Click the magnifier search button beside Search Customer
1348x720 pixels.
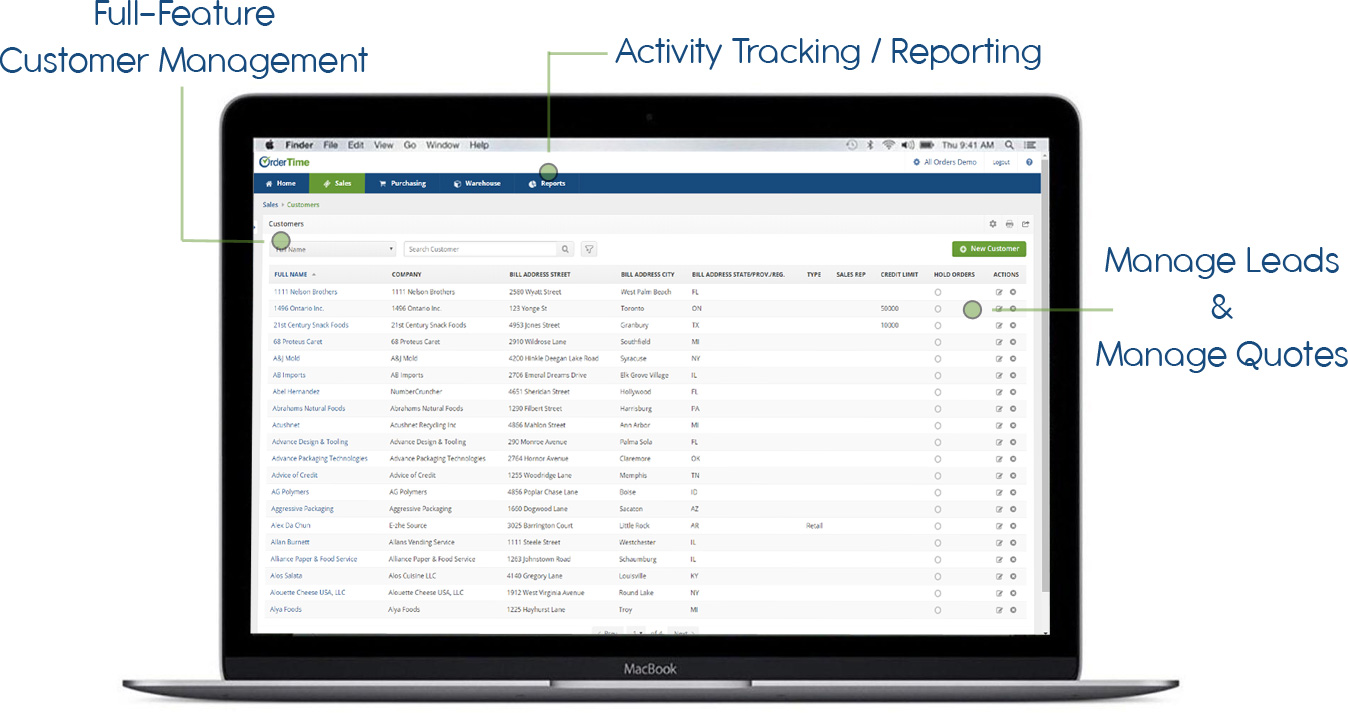[x=566, y=249]
